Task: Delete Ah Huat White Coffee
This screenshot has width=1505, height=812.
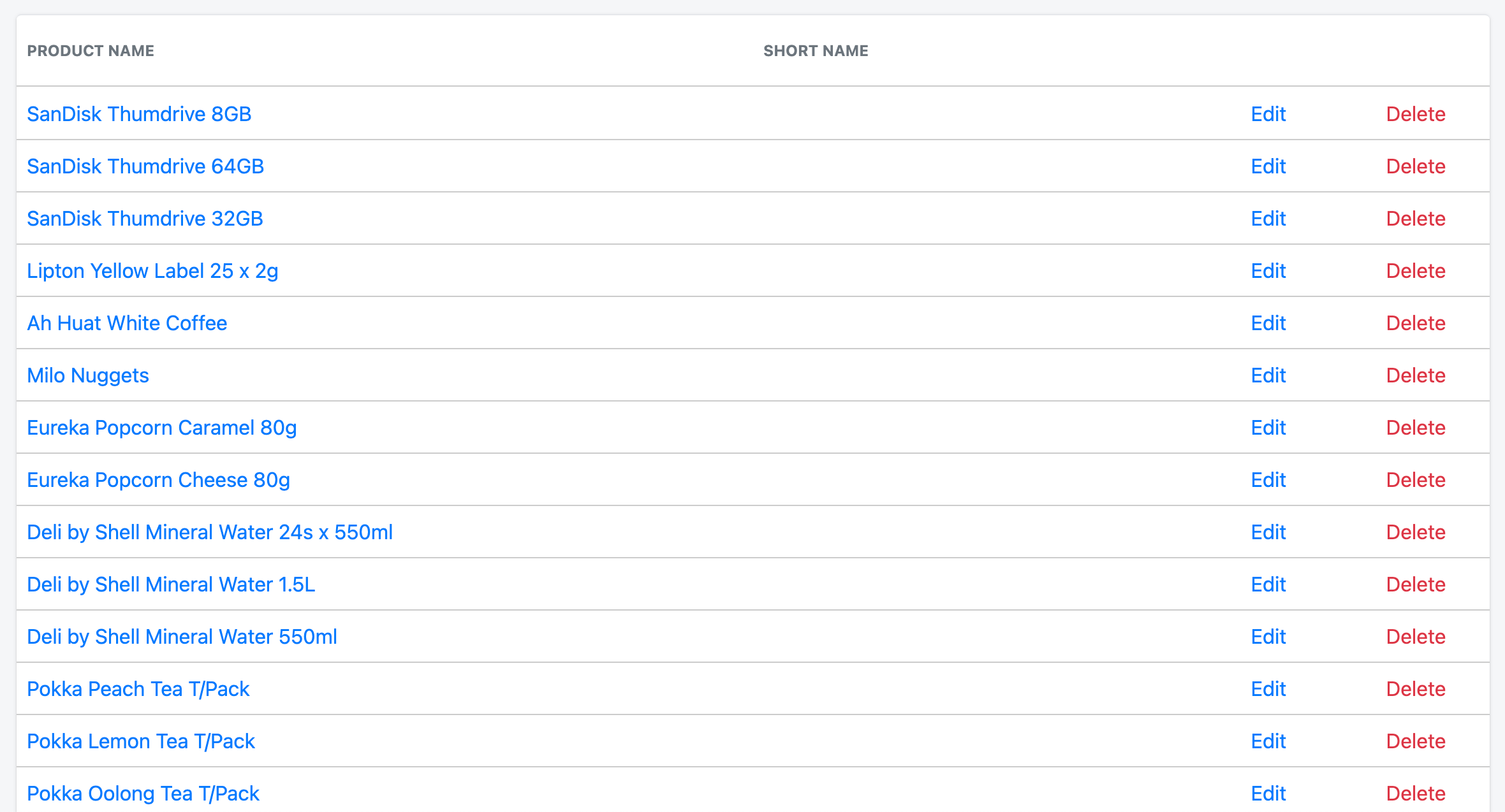Action: [x=1416, y=323]
